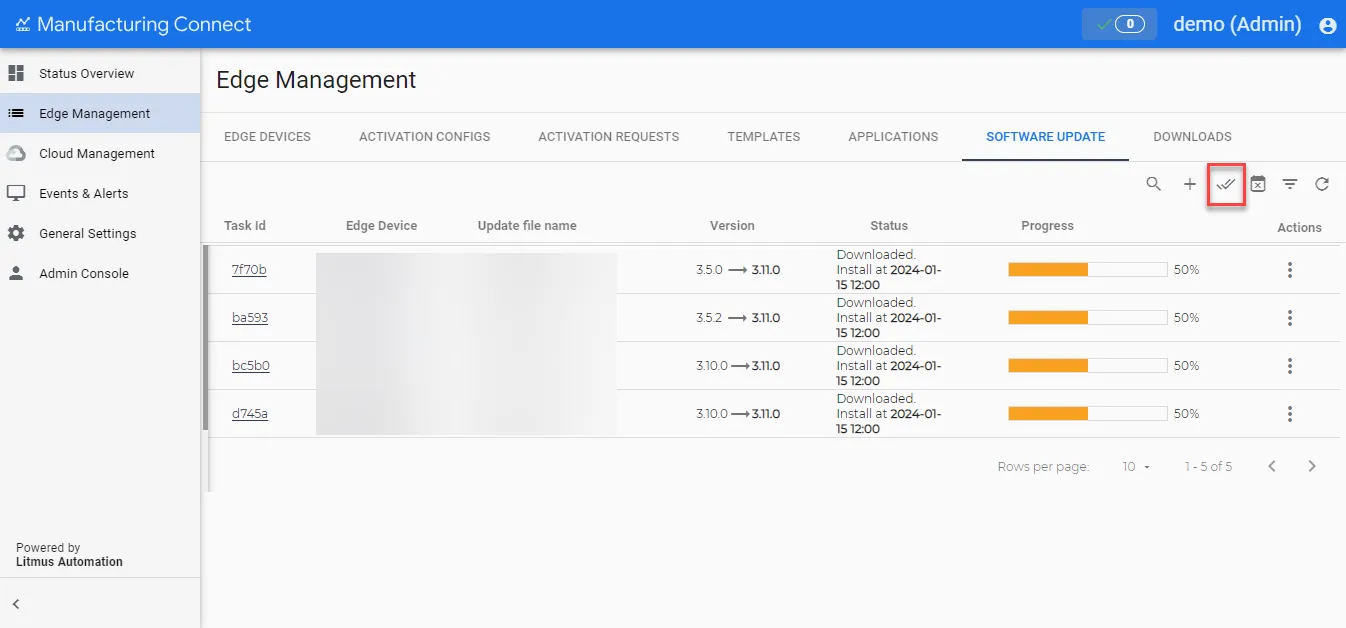The height and width of the screenshot is (628, 1346).
Task: Click the progress bar for task d745a
Action: (1088, 414)
